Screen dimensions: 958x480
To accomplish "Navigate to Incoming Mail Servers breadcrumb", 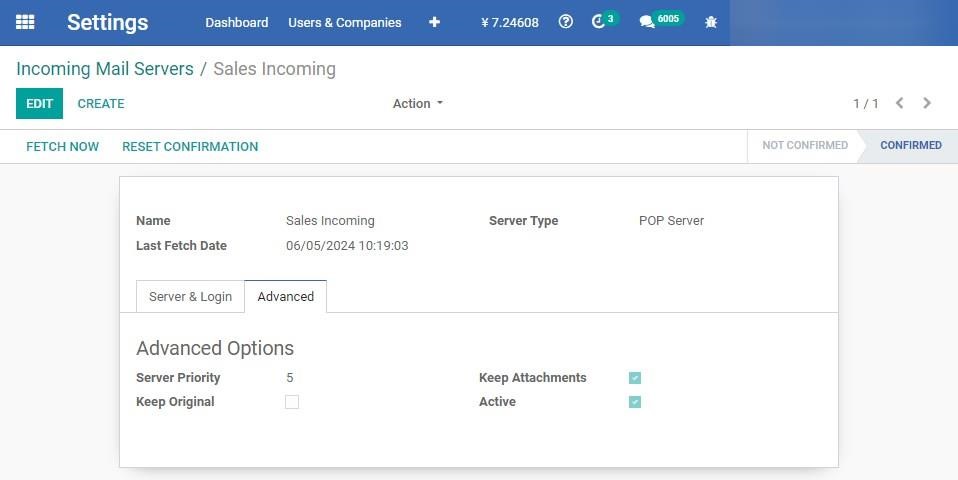I will 104,69.
